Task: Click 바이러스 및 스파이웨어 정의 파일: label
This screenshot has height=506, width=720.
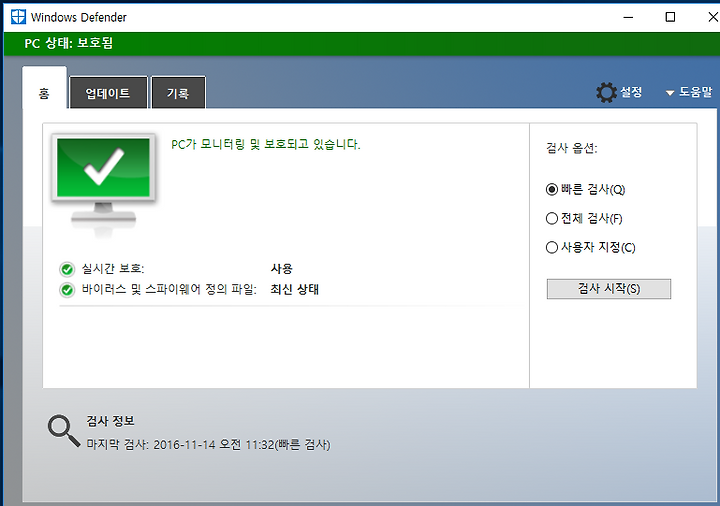Action: (x=169, y=290)
